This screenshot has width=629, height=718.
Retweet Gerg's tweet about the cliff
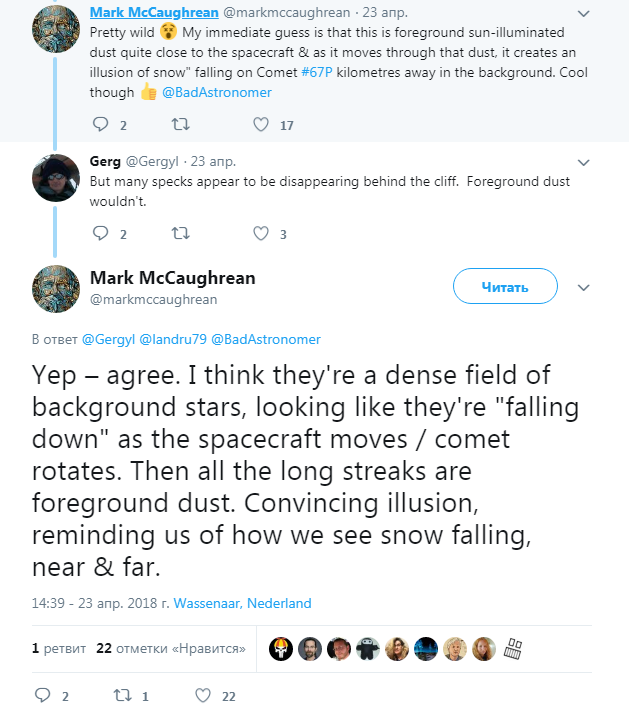[180, 234]
